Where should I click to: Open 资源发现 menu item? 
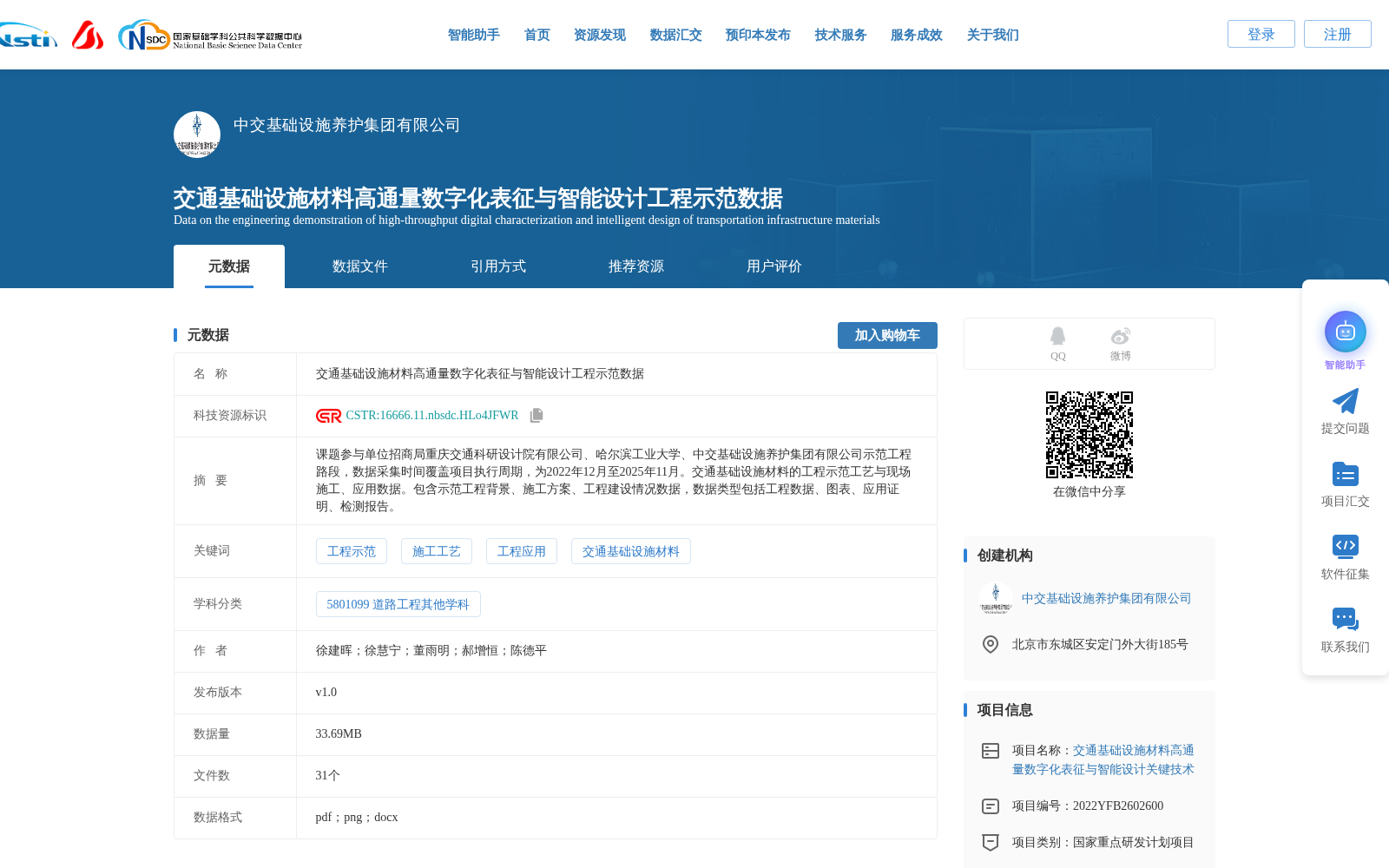pyautogui.click(x=600, y=35)
